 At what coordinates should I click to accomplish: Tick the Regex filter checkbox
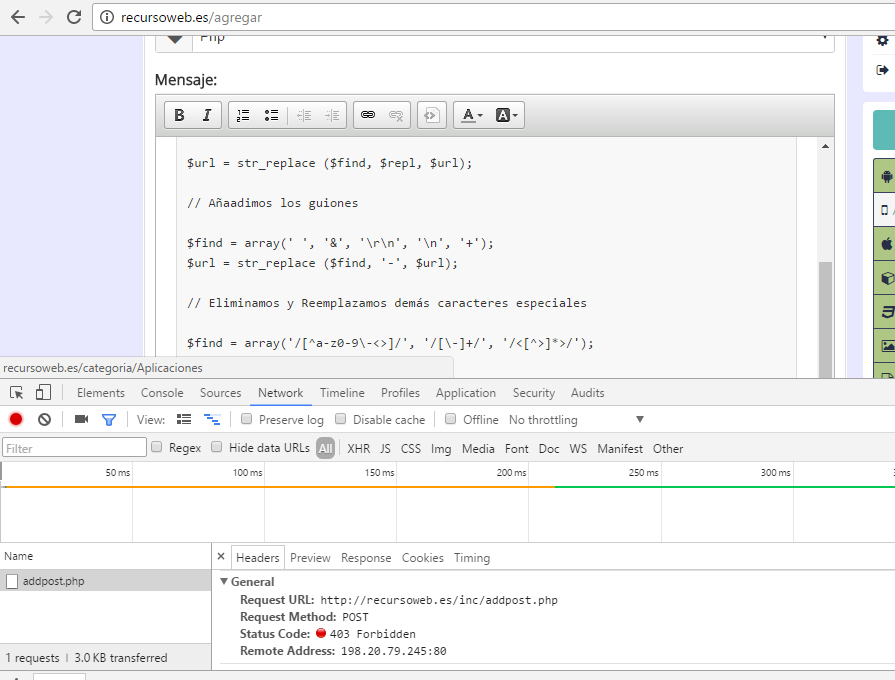click(157, 448)
